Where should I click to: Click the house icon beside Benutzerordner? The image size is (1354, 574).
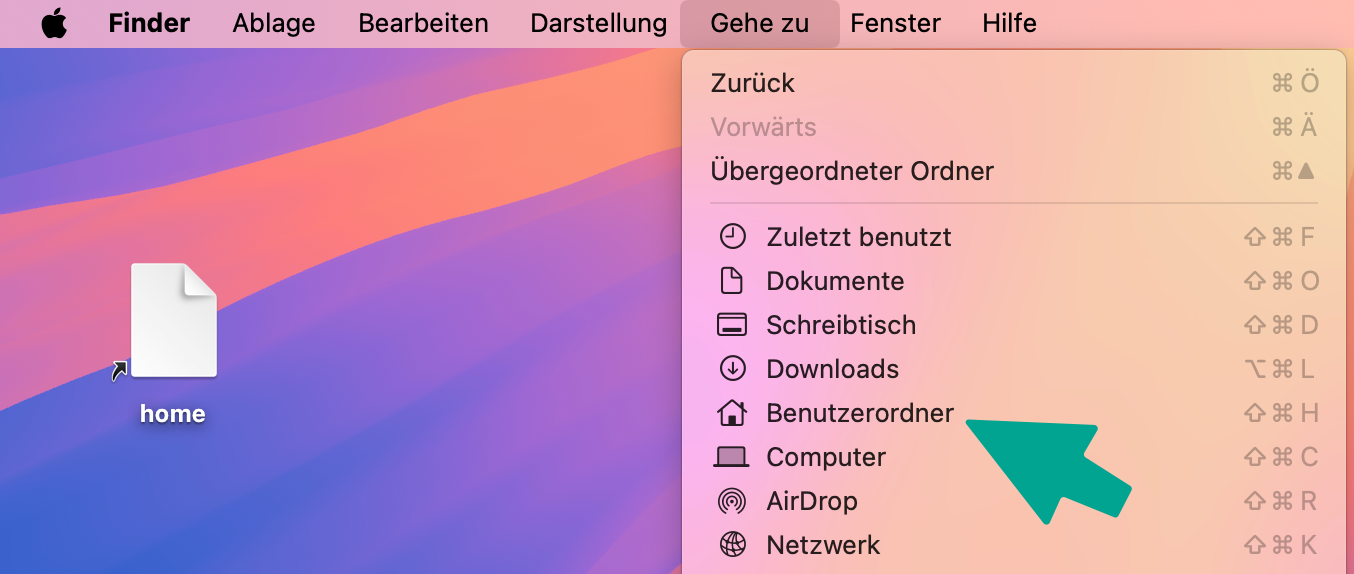pyautogui.click(x=733, y=413)
